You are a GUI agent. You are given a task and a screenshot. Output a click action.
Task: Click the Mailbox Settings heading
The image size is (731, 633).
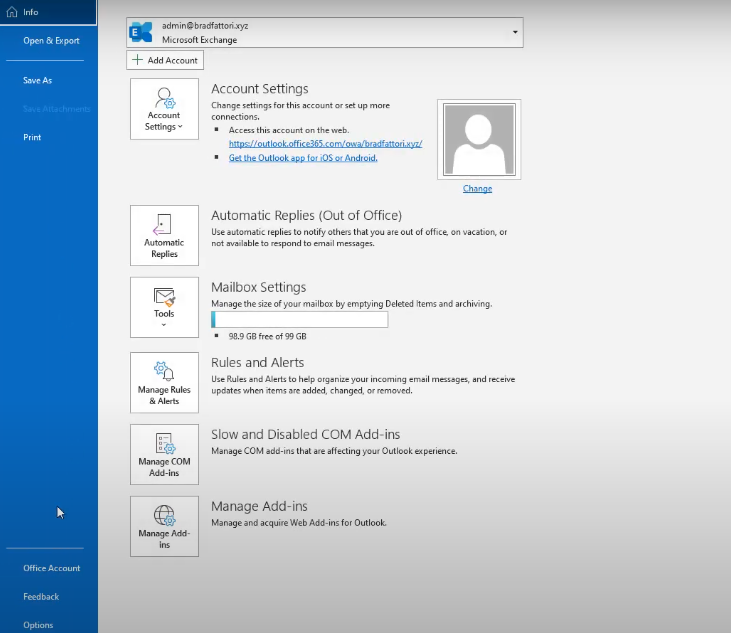click(x=258, y=287)
